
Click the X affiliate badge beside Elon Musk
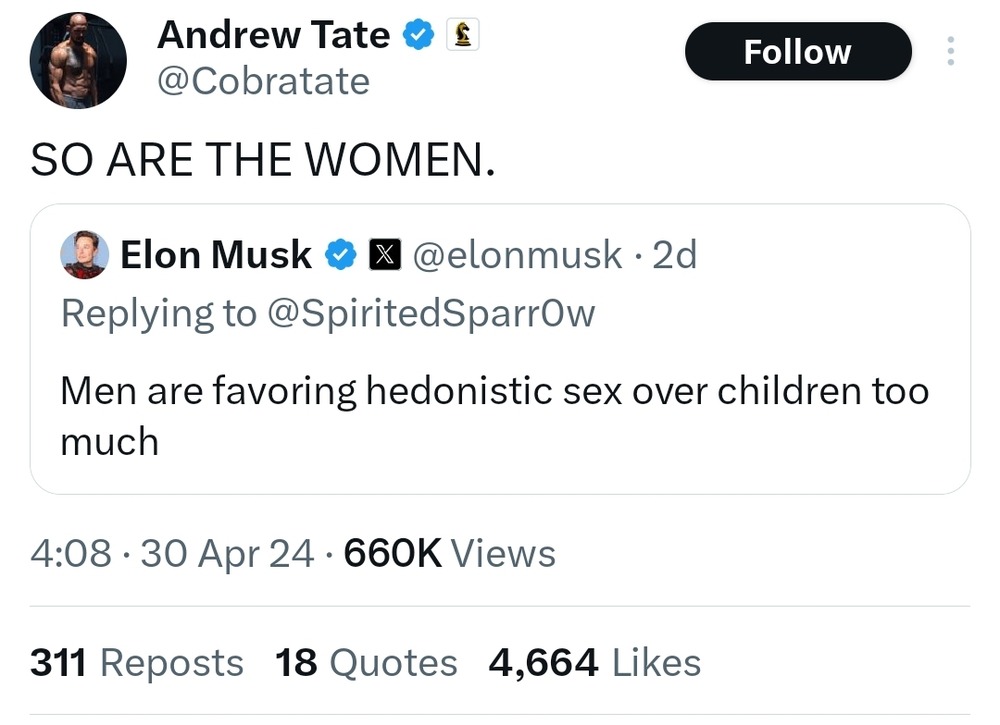pos(385,256)
